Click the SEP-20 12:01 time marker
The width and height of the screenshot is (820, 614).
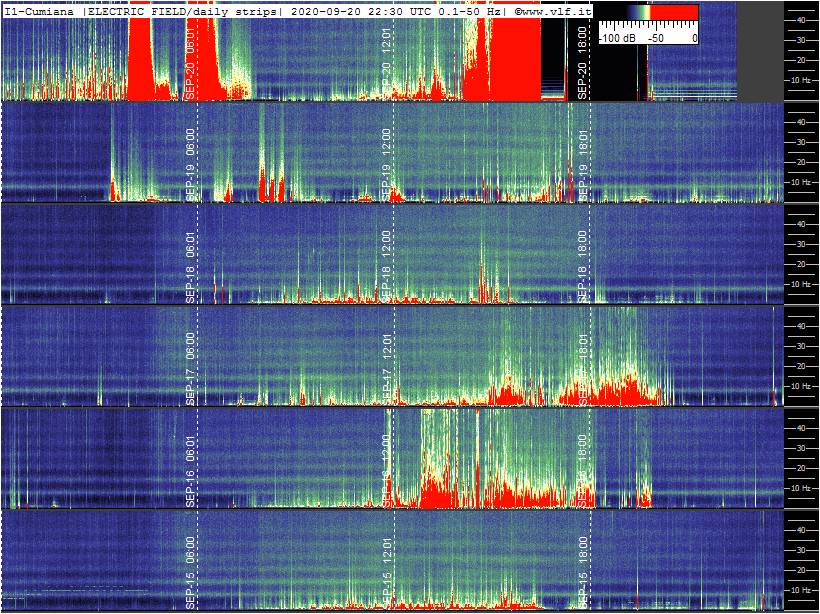click(388, 63)
